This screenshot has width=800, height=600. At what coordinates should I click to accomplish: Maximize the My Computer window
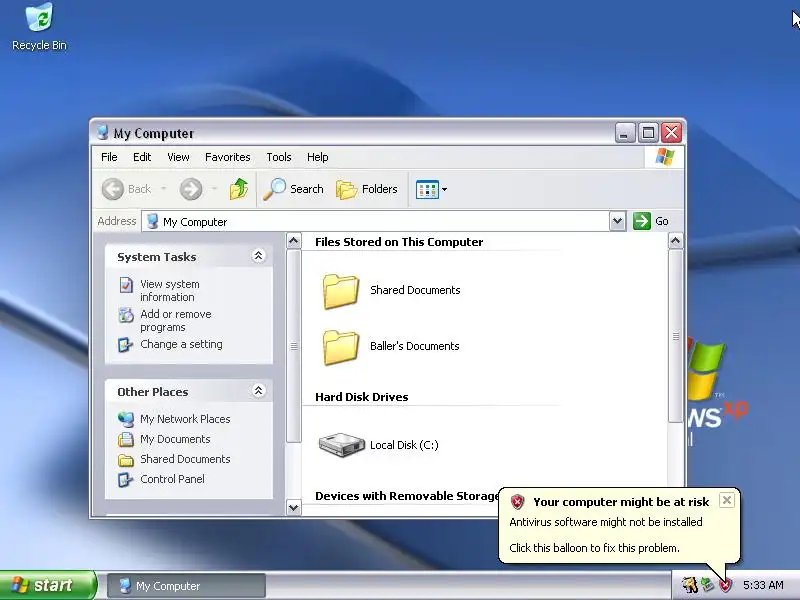pyautogui.click(x=648, y=133)
